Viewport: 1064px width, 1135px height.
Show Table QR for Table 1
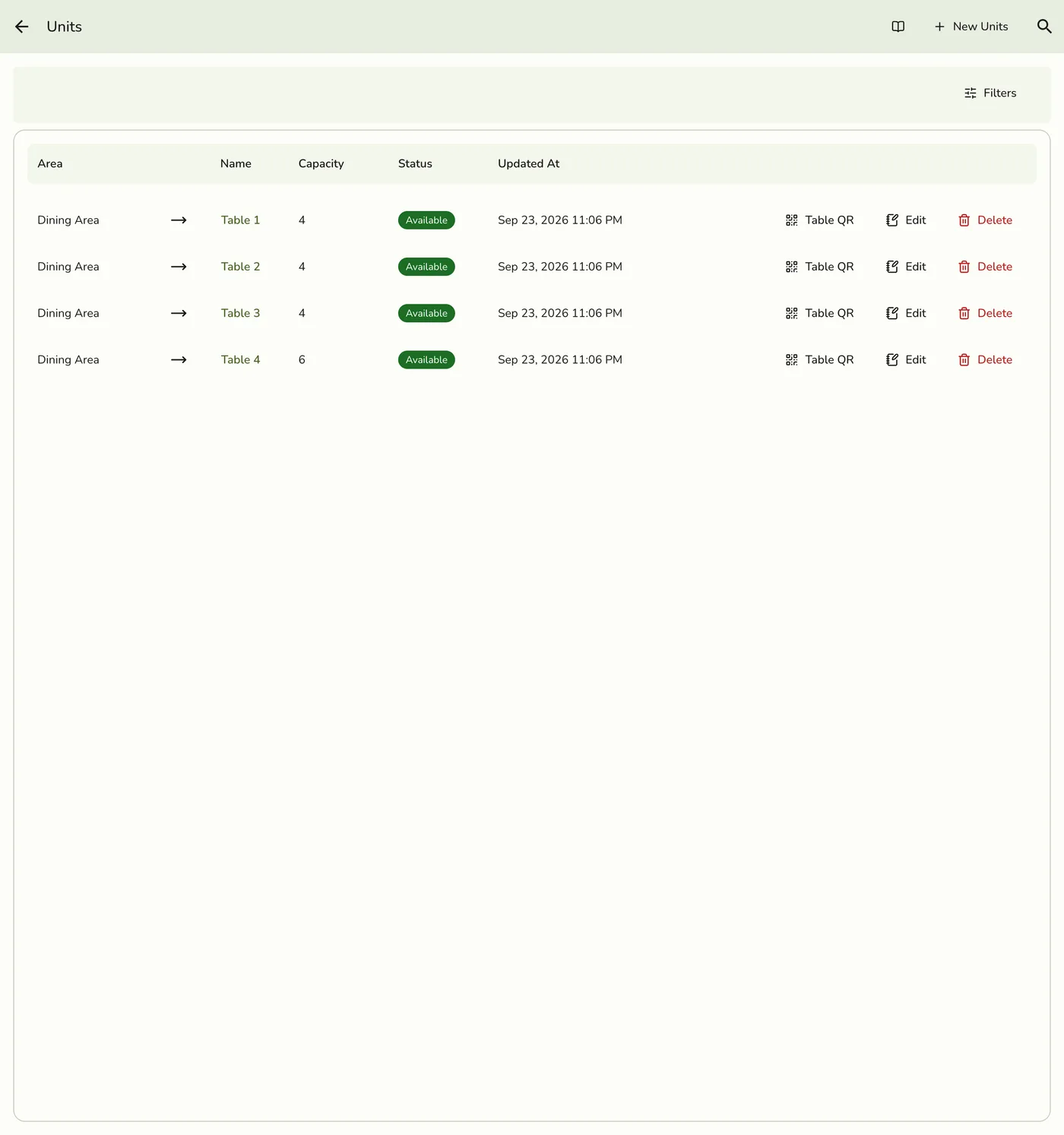(819, 220)
